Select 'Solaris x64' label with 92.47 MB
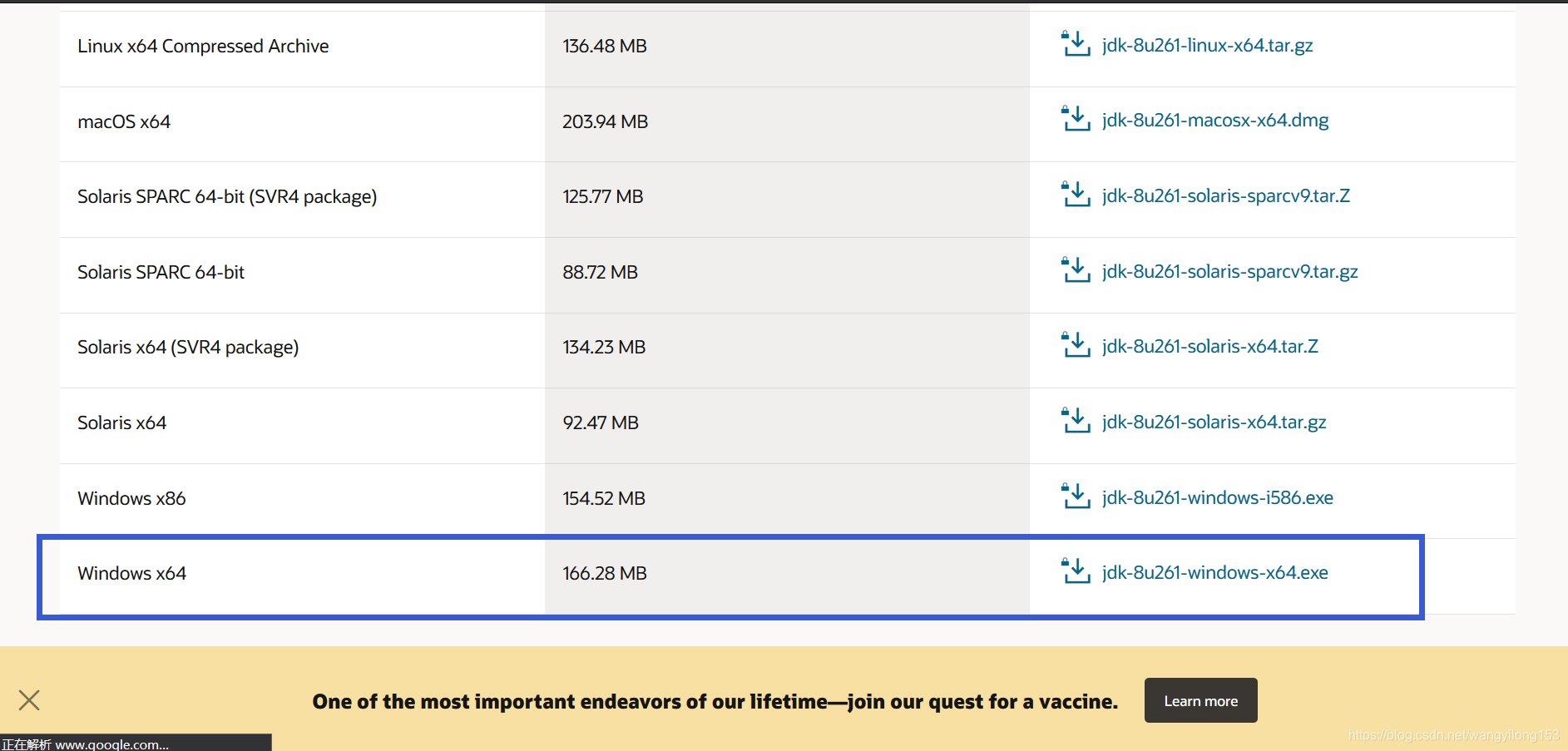The height and width of the screenshot is (751, 1568). [121, 423]
